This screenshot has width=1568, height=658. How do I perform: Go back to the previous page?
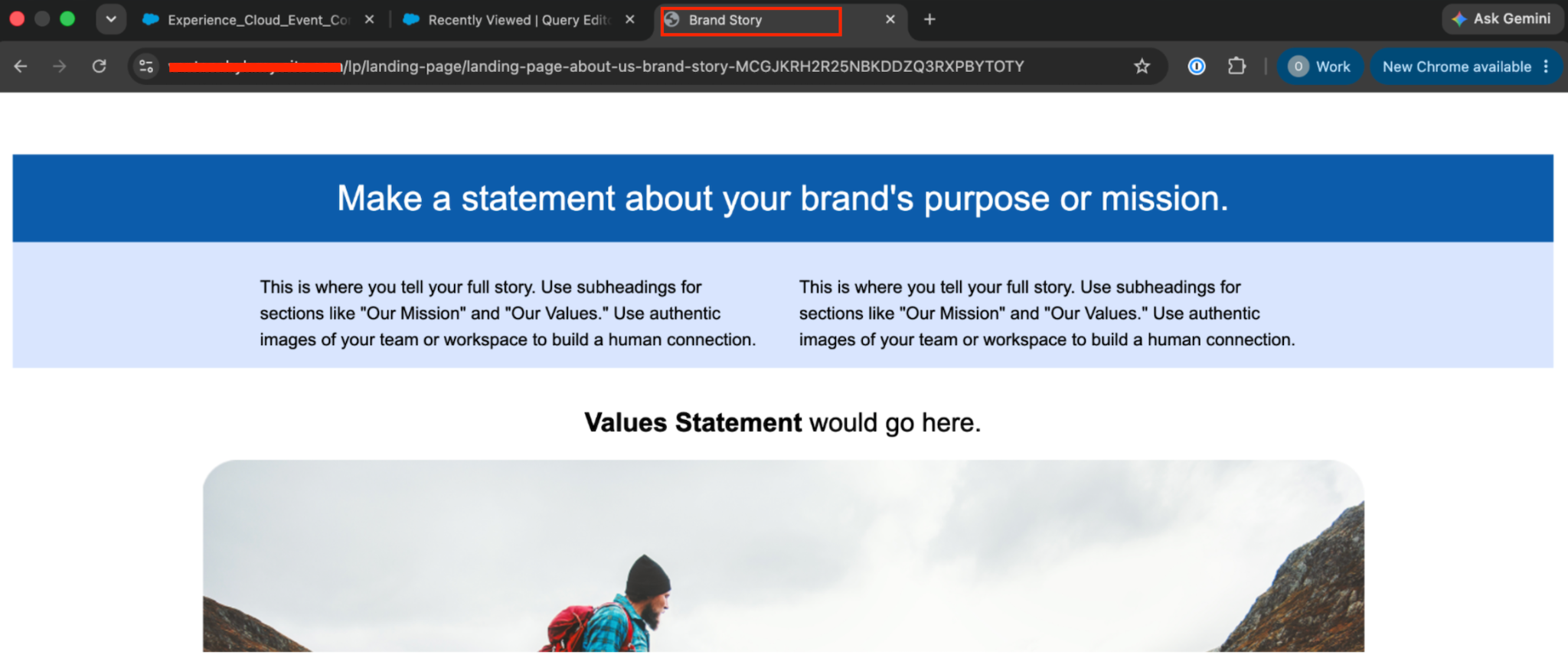[21, 67]
